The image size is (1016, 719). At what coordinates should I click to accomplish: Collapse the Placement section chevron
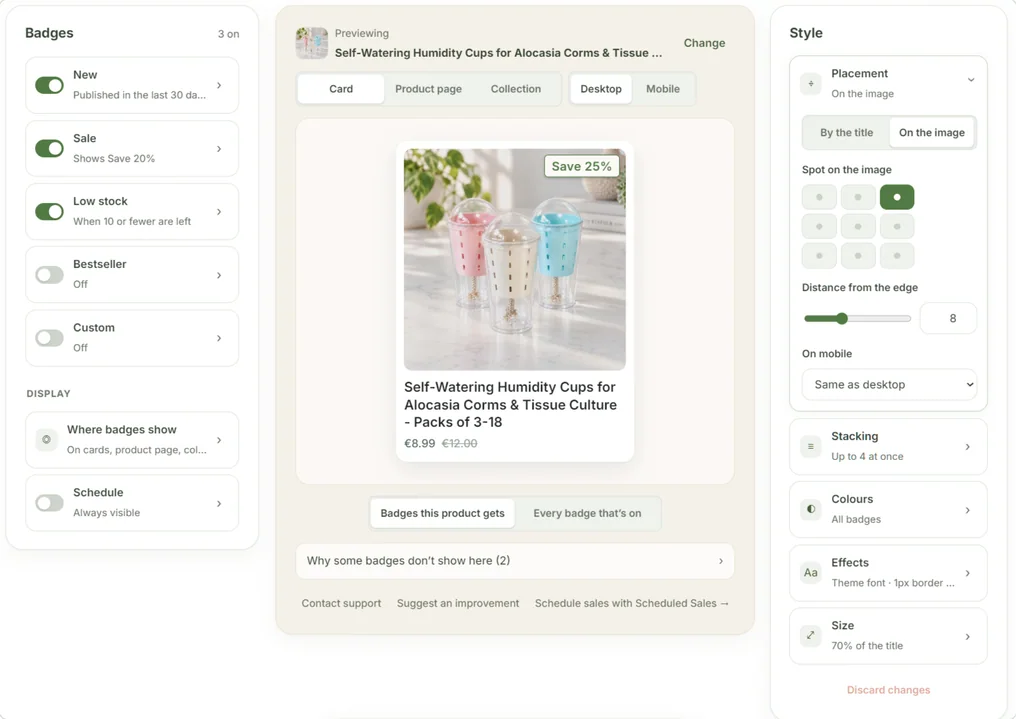point(971,80)
